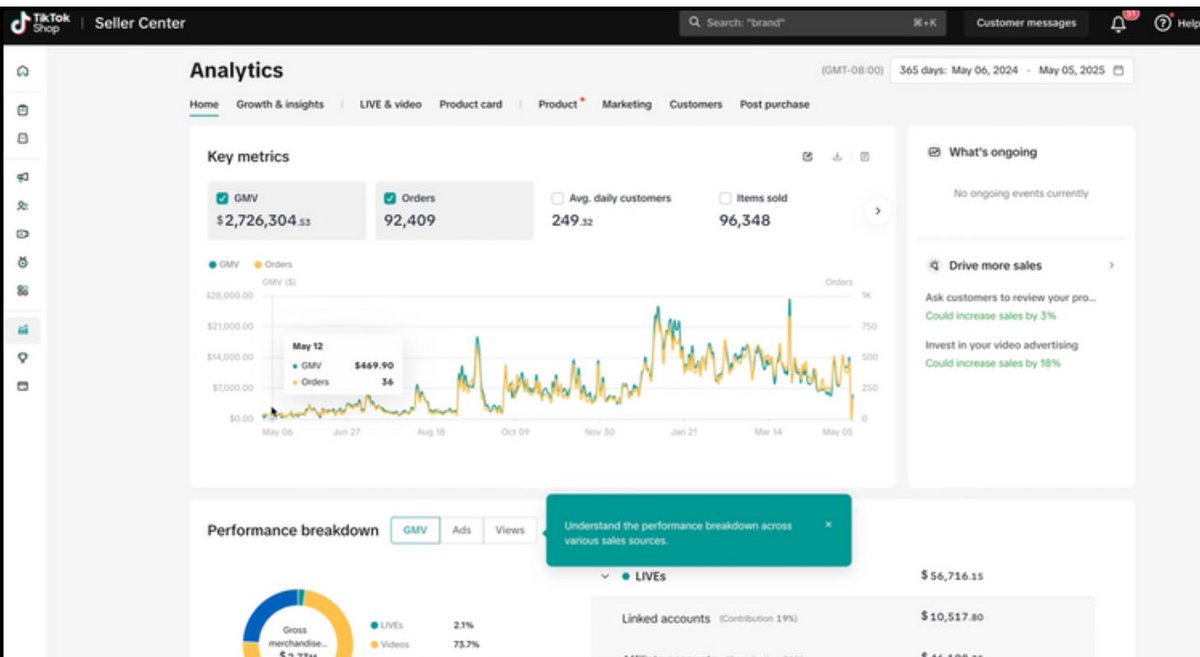This screenshot has width=1200, height=657.
Task: Open the Products bag icon in the sidebar
Action: click(23, 138)
